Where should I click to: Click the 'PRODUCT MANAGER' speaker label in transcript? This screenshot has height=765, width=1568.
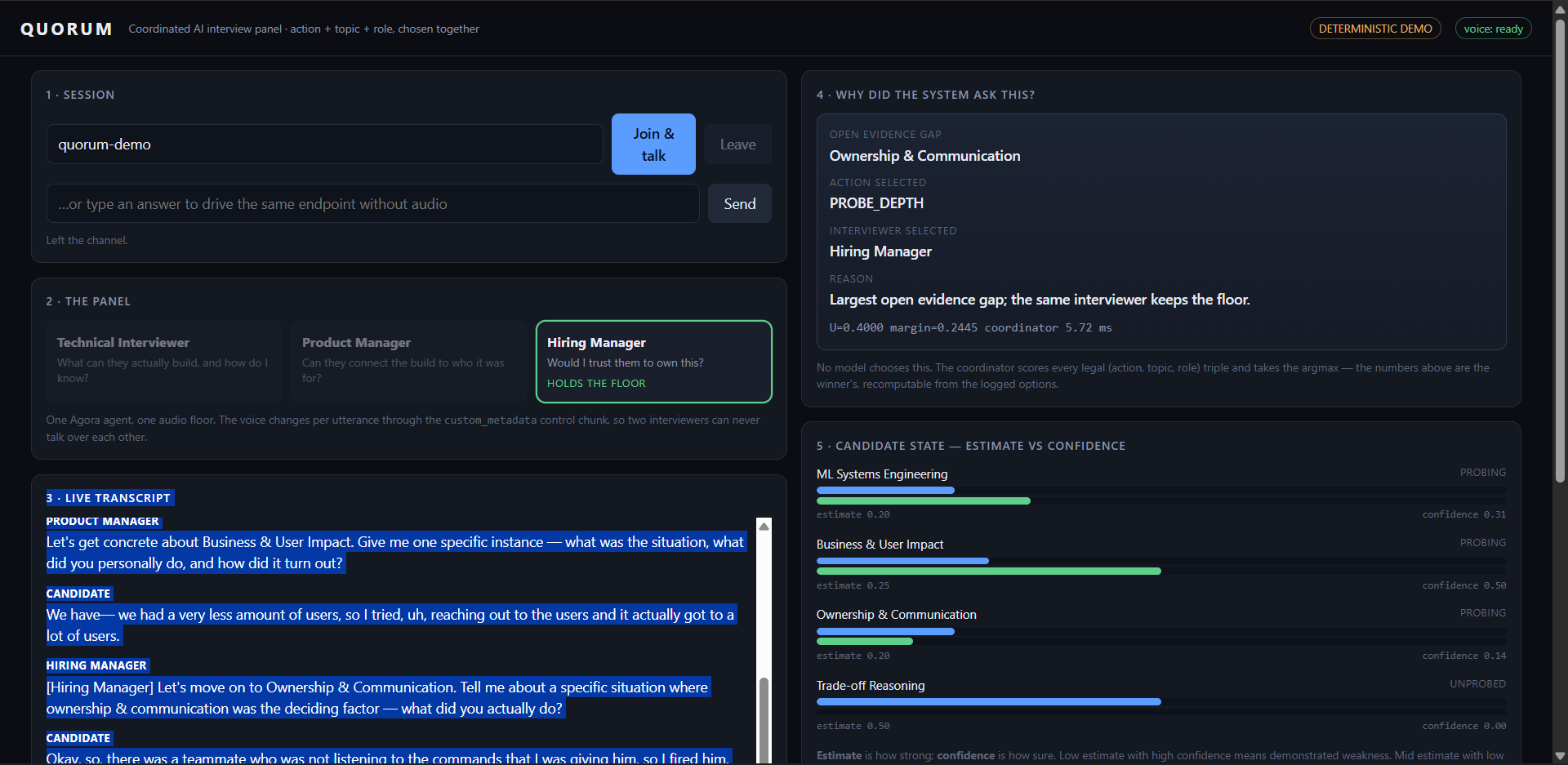102,521
